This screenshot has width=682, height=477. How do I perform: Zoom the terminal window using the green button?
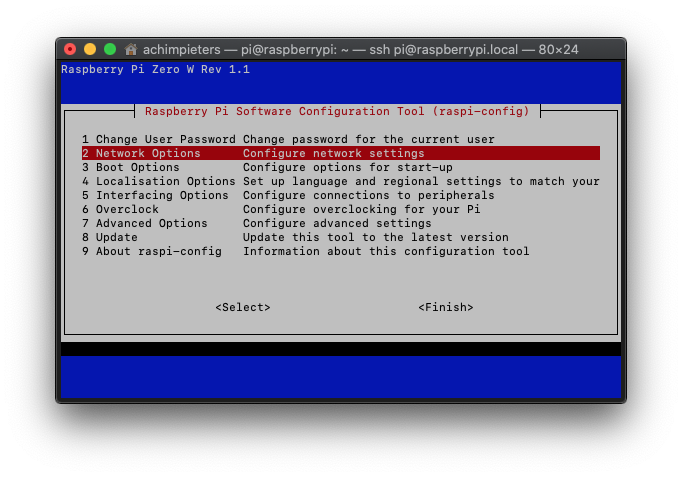click(x=110, y=49)
